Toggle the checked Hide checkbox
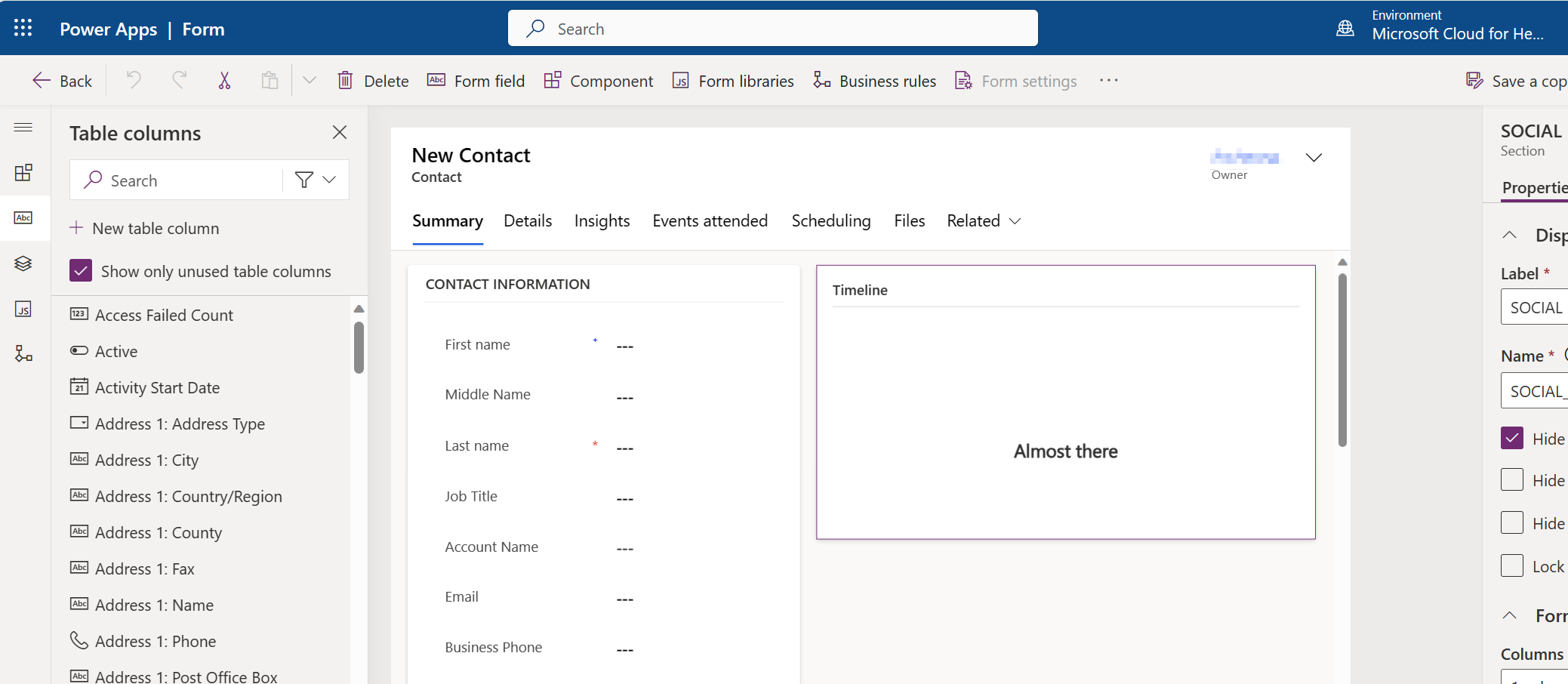Viewport: 1568px width, 684px height. point(1512,438)
